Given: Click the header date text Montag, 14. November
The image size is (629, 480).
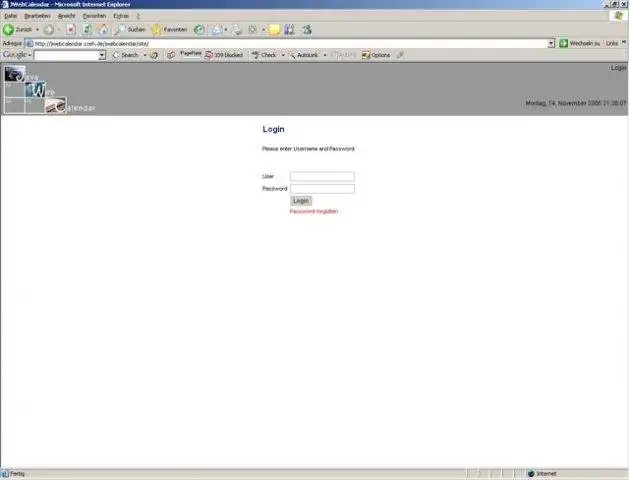Looking at the screenshot, I should (x=576, y=103).
